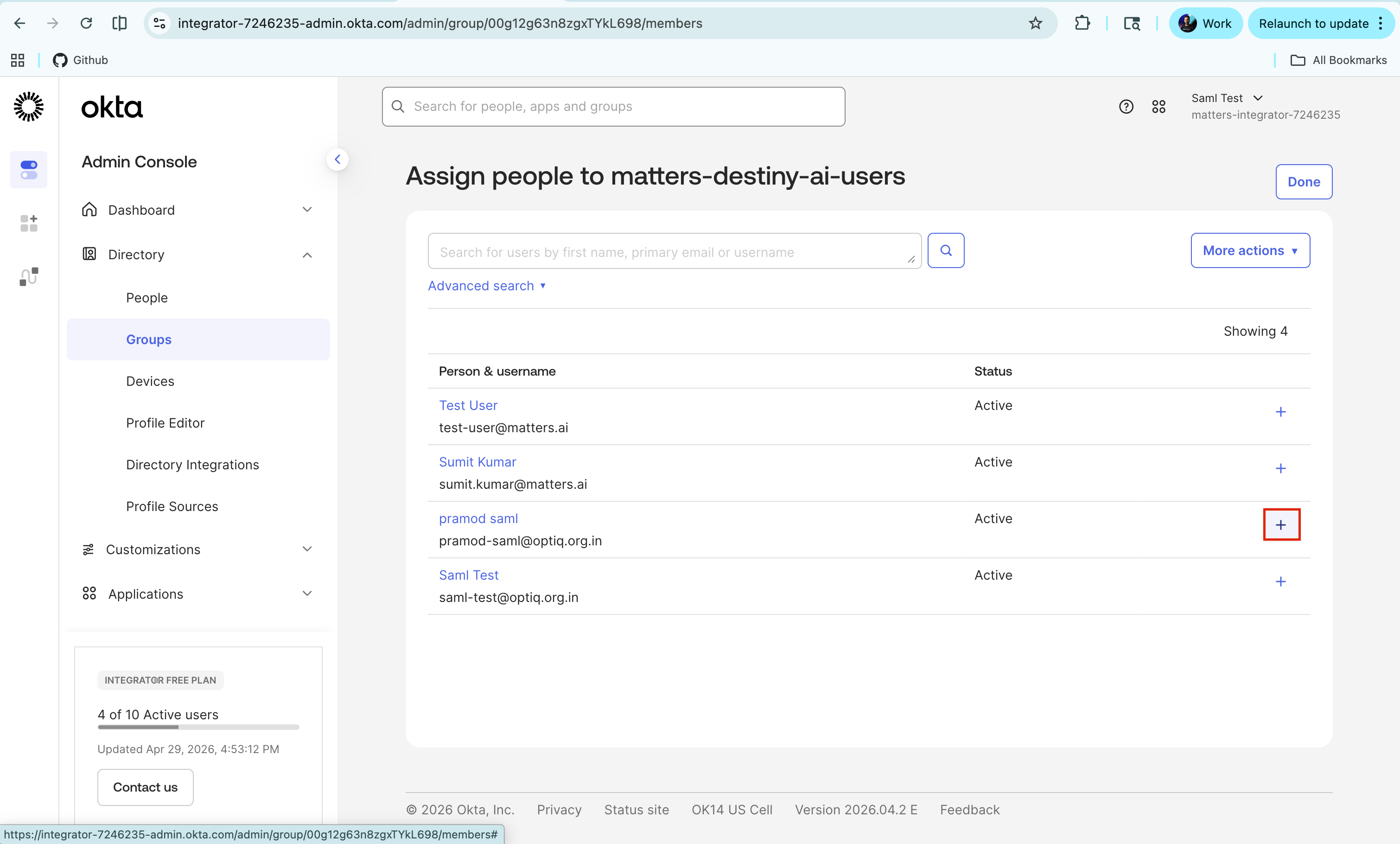Open the Privacy footer link
The width and height of the screenshot is (1400, 844).
tap(559, 809)
